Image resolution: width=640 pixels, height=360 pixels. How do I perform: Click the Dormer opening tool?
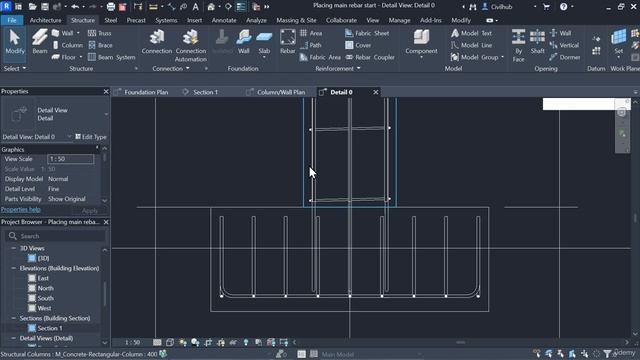point(565,57)
